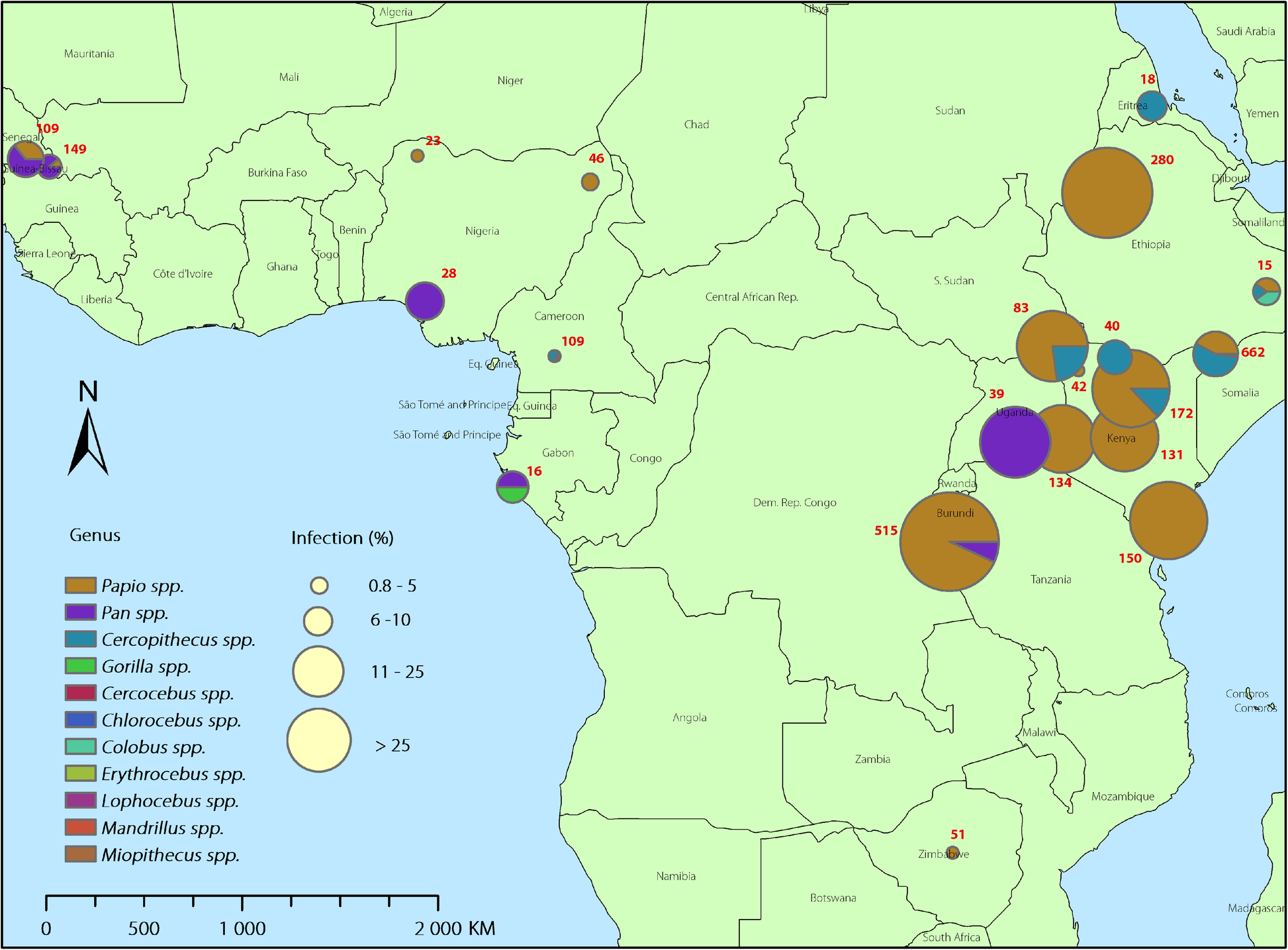This screenshot has height=950, width=1288.
Task: Click the Central African Rep. label
Action: click(752, 297)
